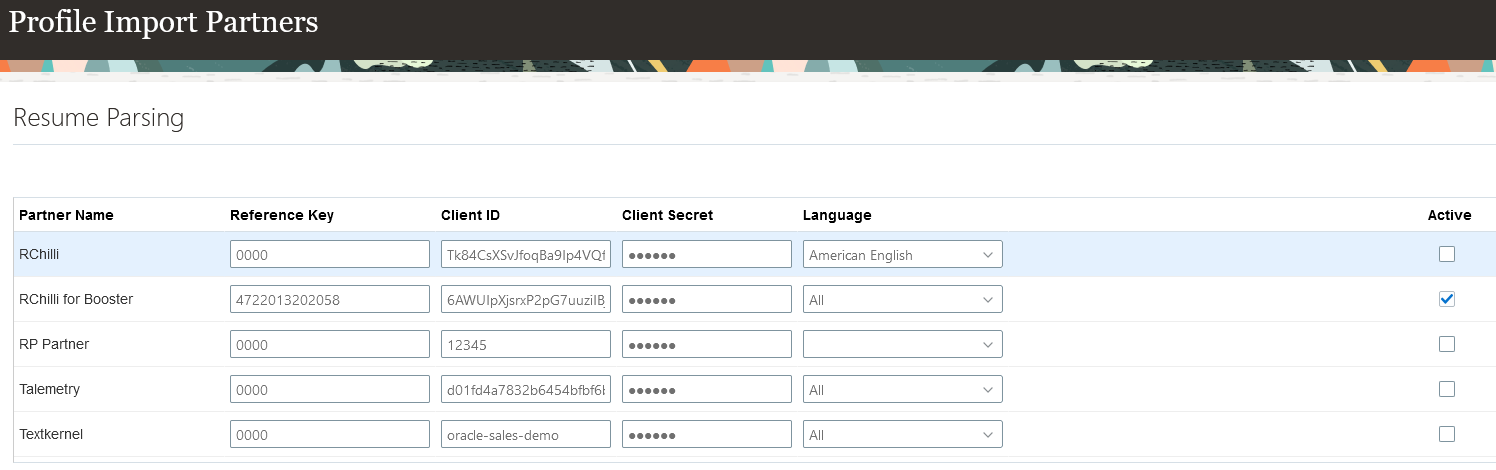
Task: Select Talemetry Client ID input
Action: tap(526, 389)
